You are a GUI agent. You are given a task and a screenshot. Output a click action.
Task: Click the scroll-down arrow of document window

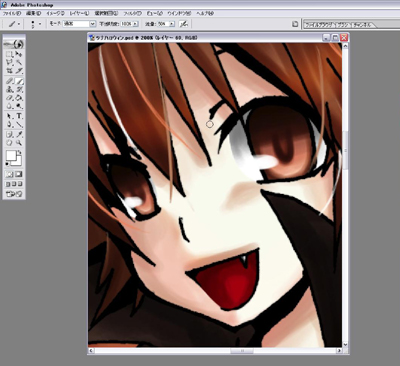click(x=345, y=345)
